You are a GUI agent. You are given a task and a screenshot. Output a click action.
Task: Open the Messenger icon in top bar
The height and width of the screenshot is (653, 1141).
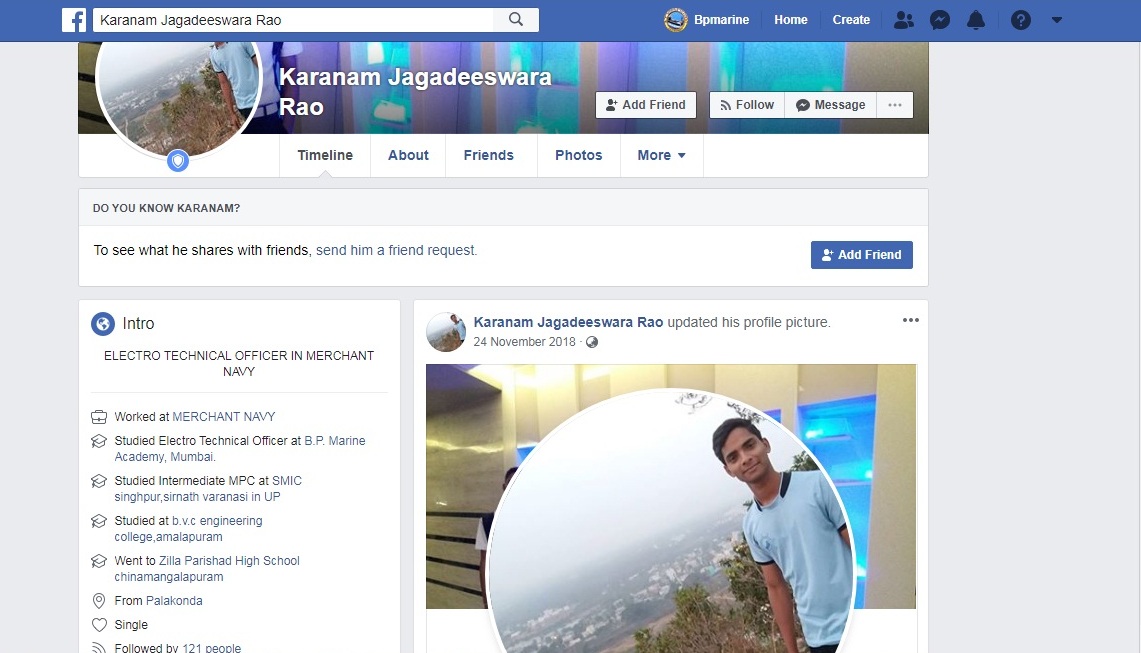[x=939, y=20]
